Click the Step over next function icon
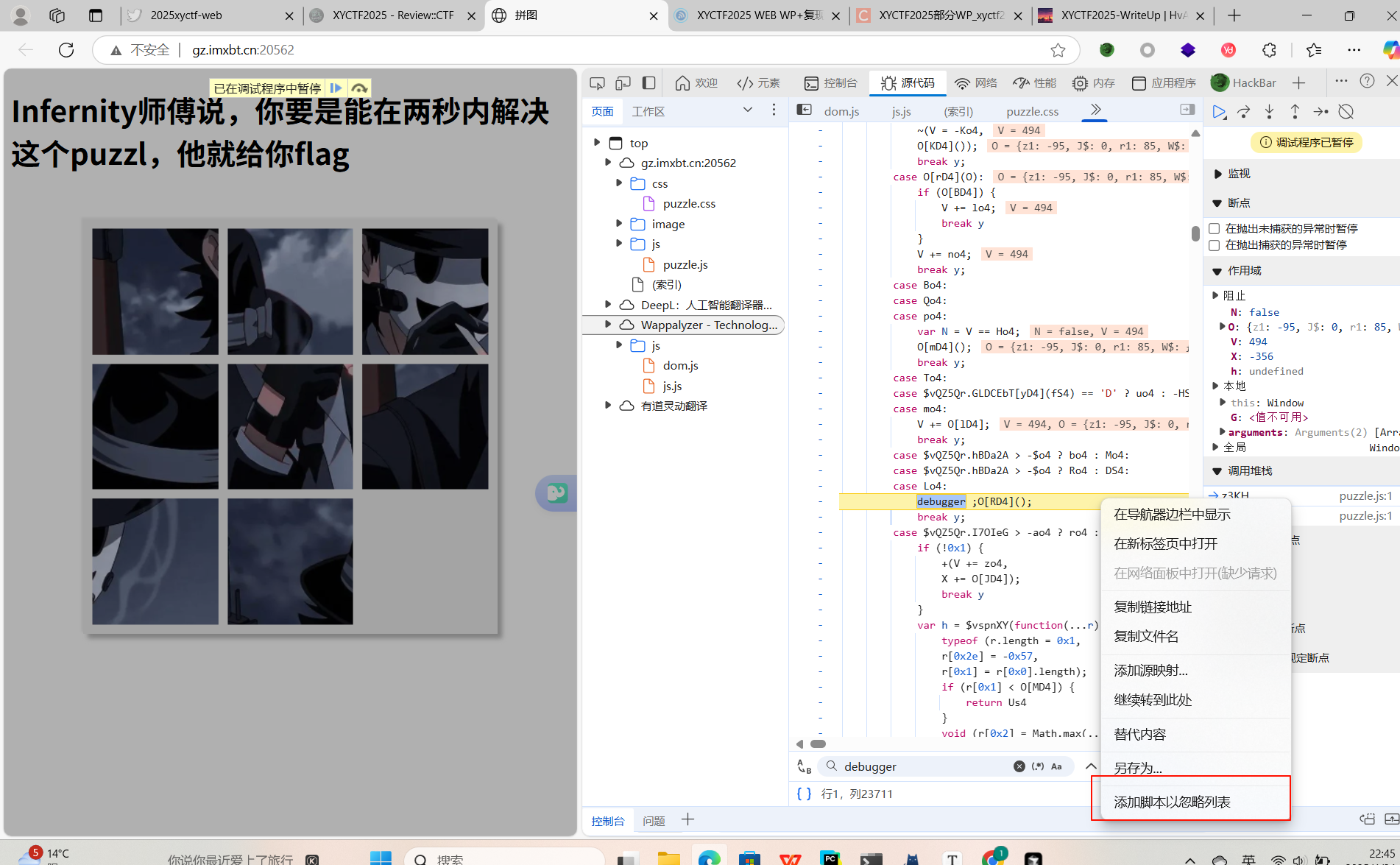 (x=1244, y=112)
